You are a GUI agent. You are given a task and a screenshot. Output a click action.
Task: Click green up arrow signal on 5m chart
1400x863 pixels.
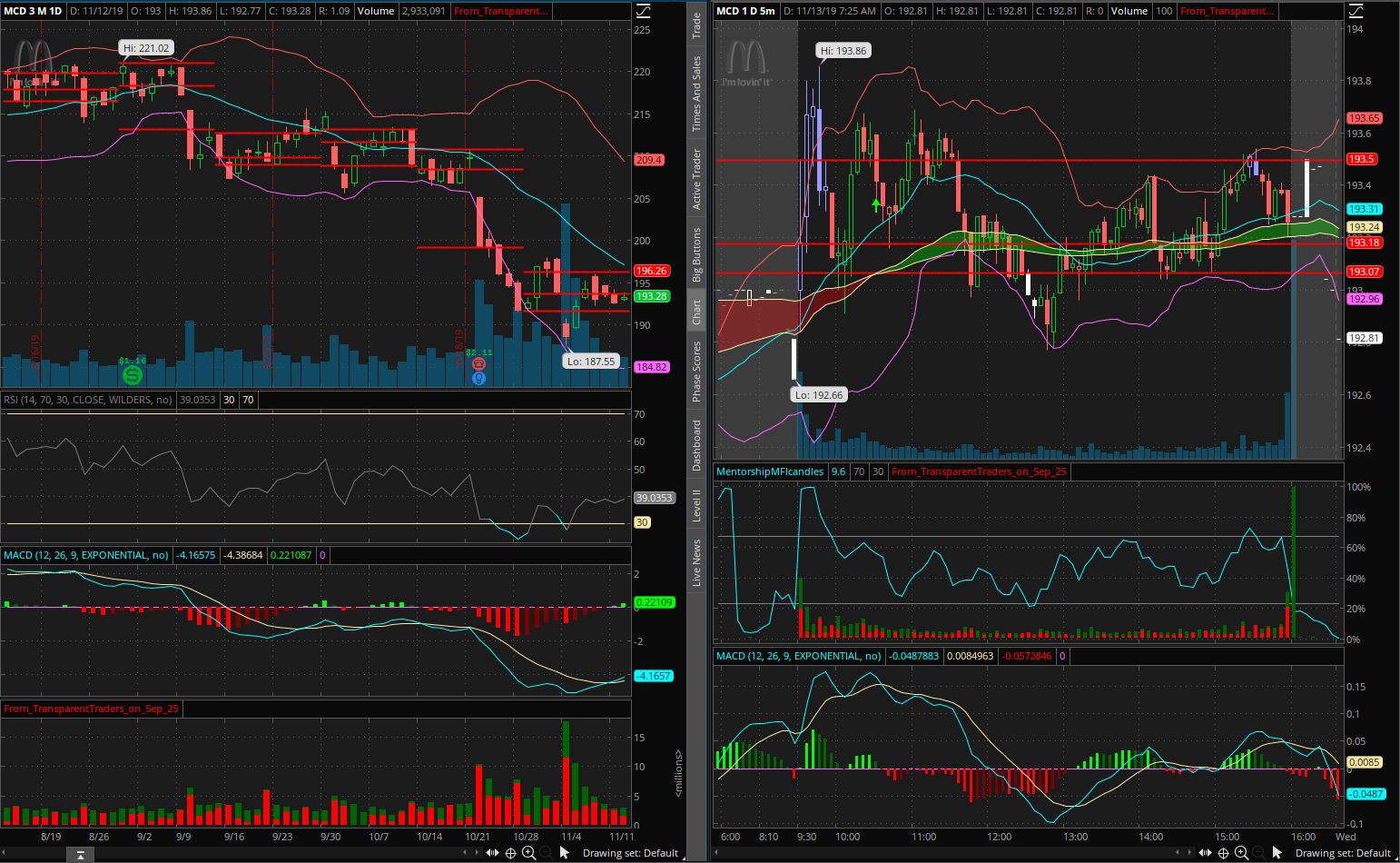click(876, 205)
